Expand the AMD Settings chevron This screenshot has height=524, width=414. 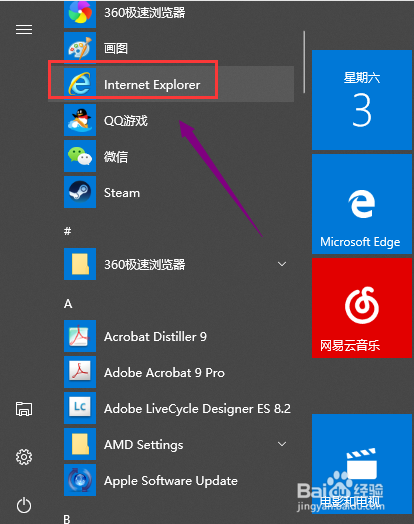click(x=282, y=444)
